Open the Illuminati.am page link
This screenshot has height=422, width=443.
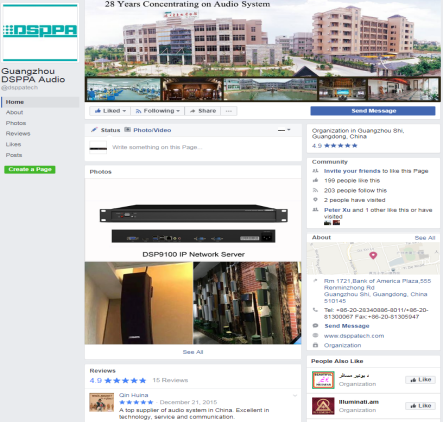(359, 402)
